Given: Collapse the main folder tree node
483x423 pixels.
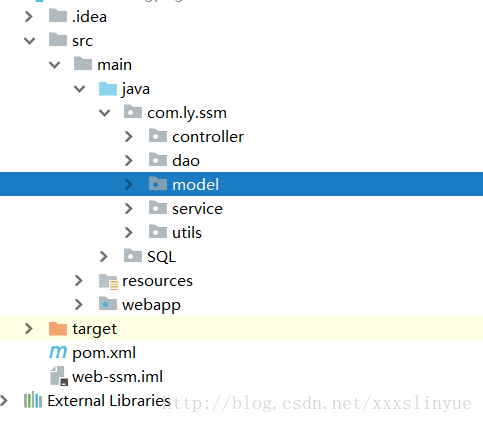Looking at the screenshot, I should point(54,65).
